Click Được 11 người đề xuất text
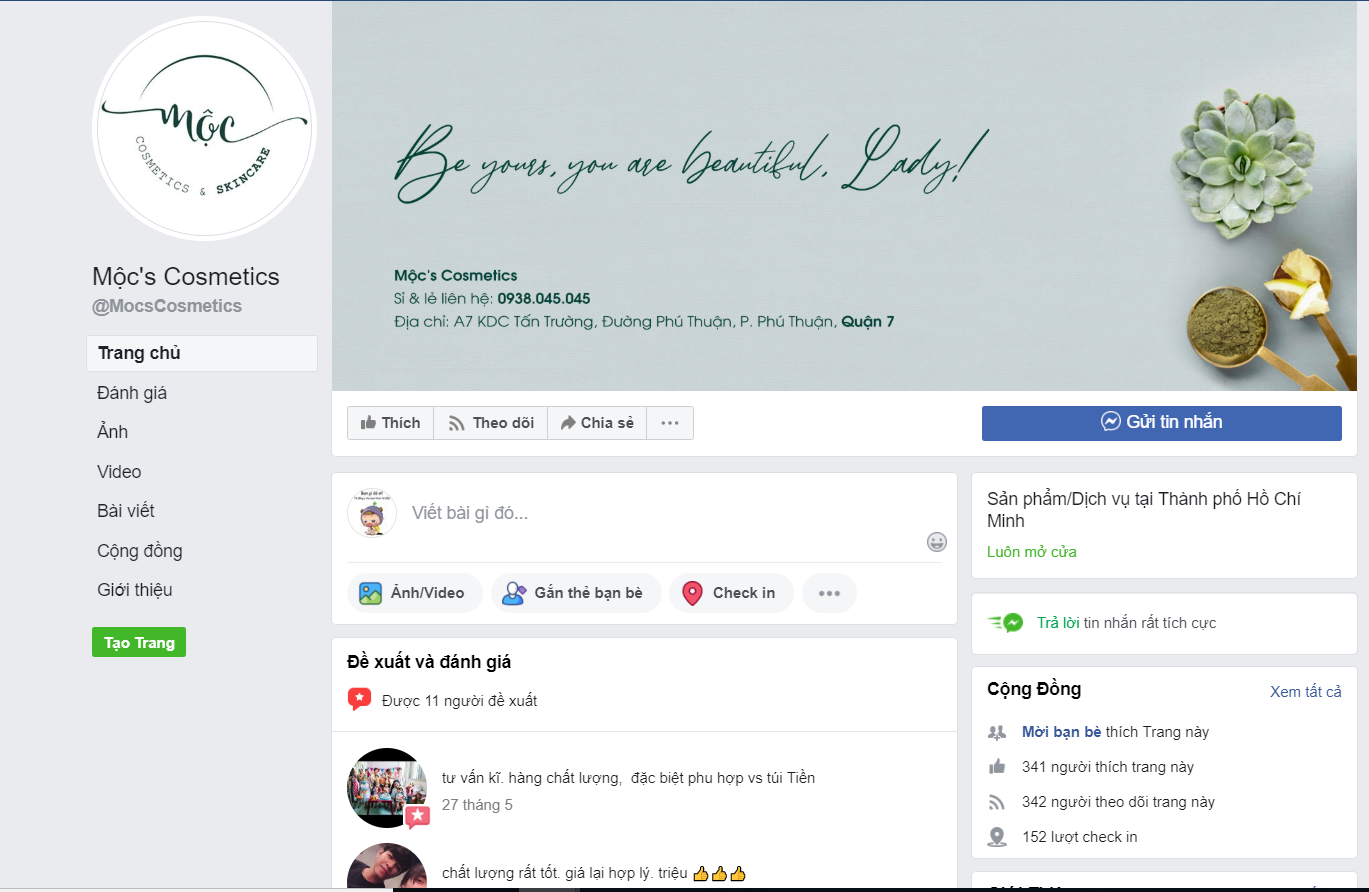Viewport: 1369px width, 892px height. click(459, 701)
